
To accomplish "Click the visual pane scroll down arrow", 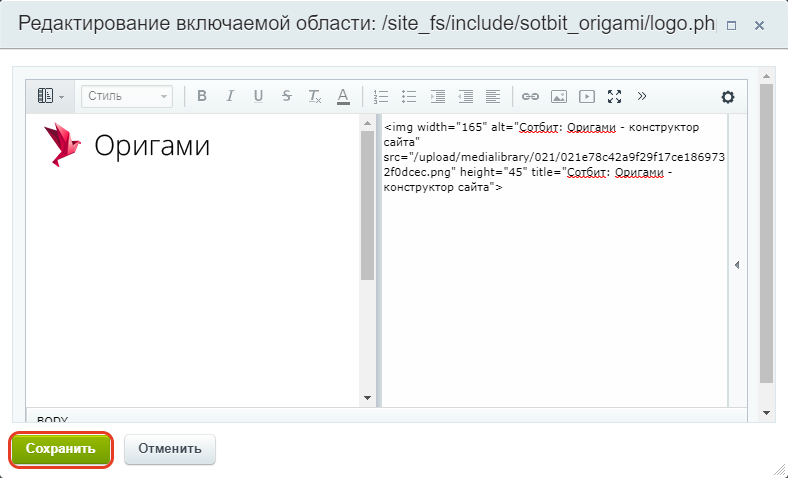I will [x=367, y=398].
